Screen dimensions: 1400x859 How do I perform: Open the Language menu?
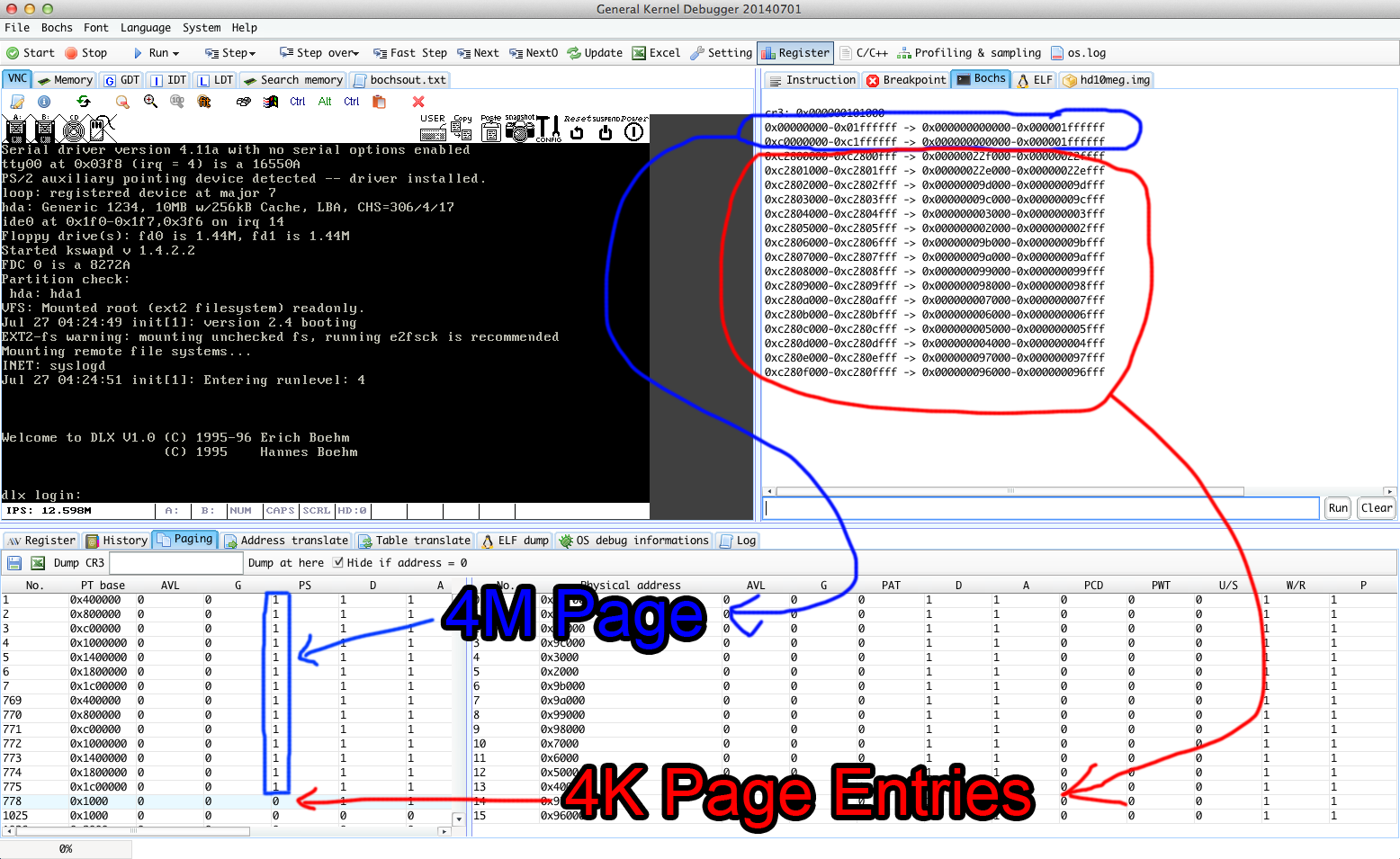pyautogui.click(x=146, y=28)
